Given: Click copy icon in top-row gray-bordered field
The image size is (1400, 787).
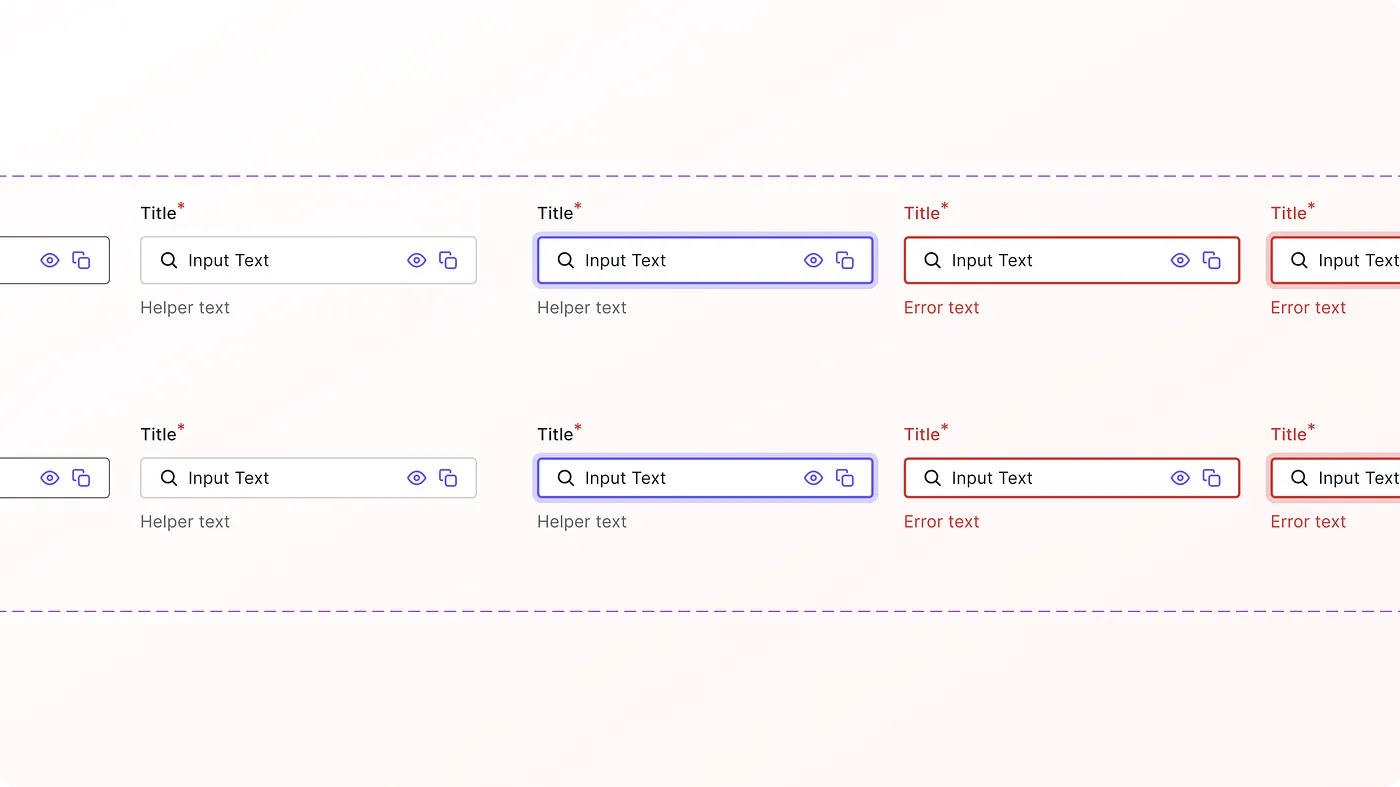Looking at the screenshot, I should pyautogui.click(x=448, y=260).
